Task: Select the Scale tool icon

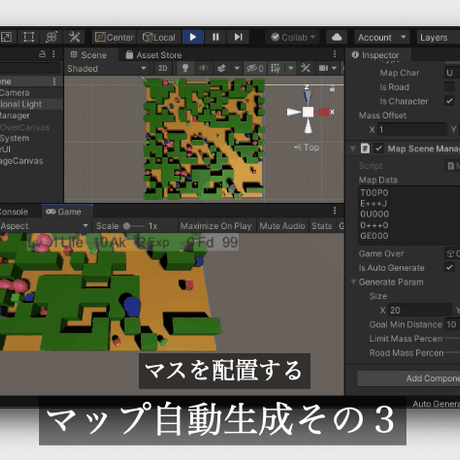Action: point(6,37)
